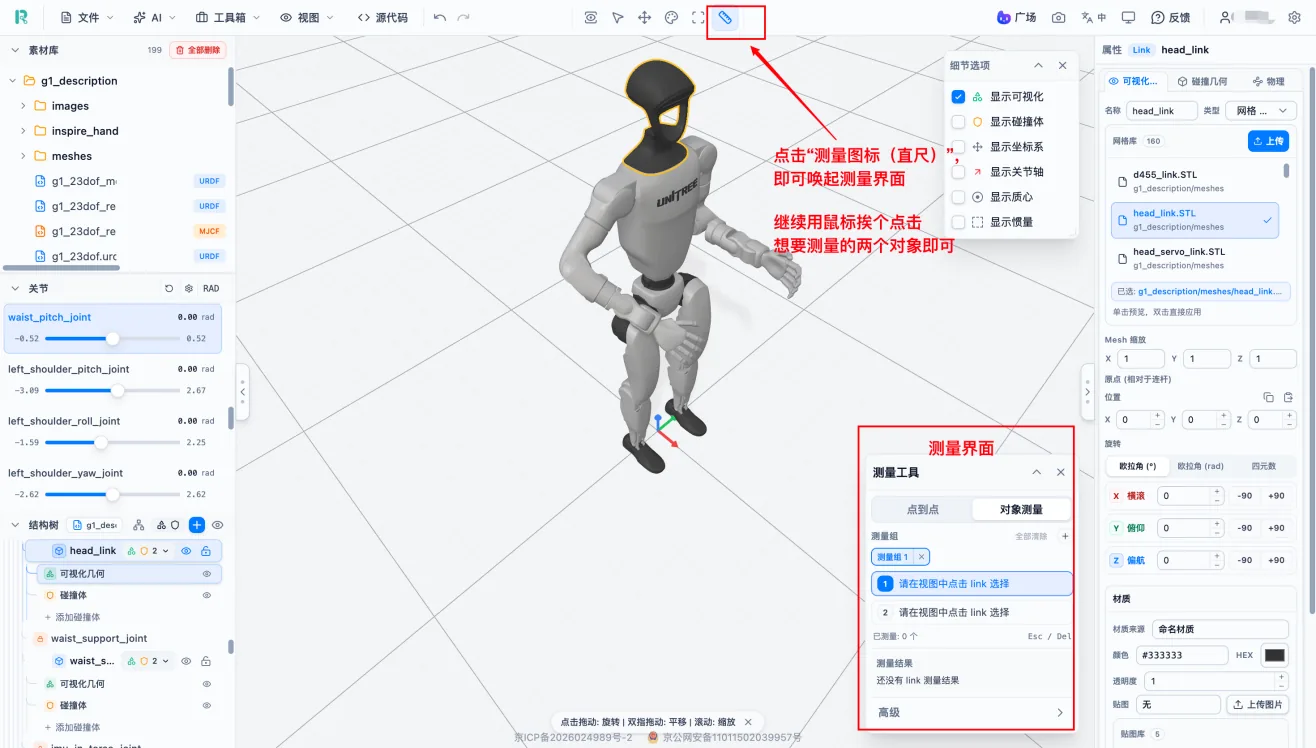This screenshot has width=1316, height=748.
Task: Remove 测量组 1 tag with its x
Action: (x=922, y=557)
